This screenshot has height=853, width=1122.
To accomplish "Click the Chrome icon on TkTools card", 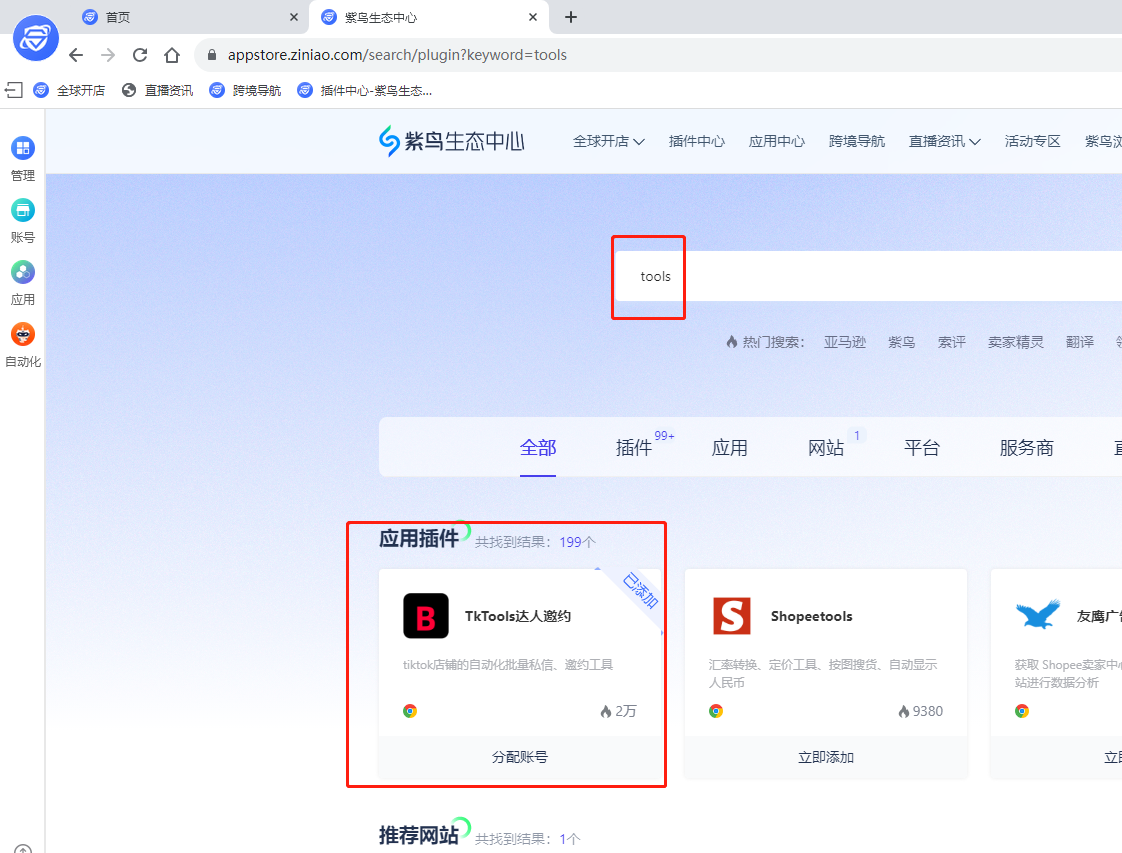I will coord(410,711).
